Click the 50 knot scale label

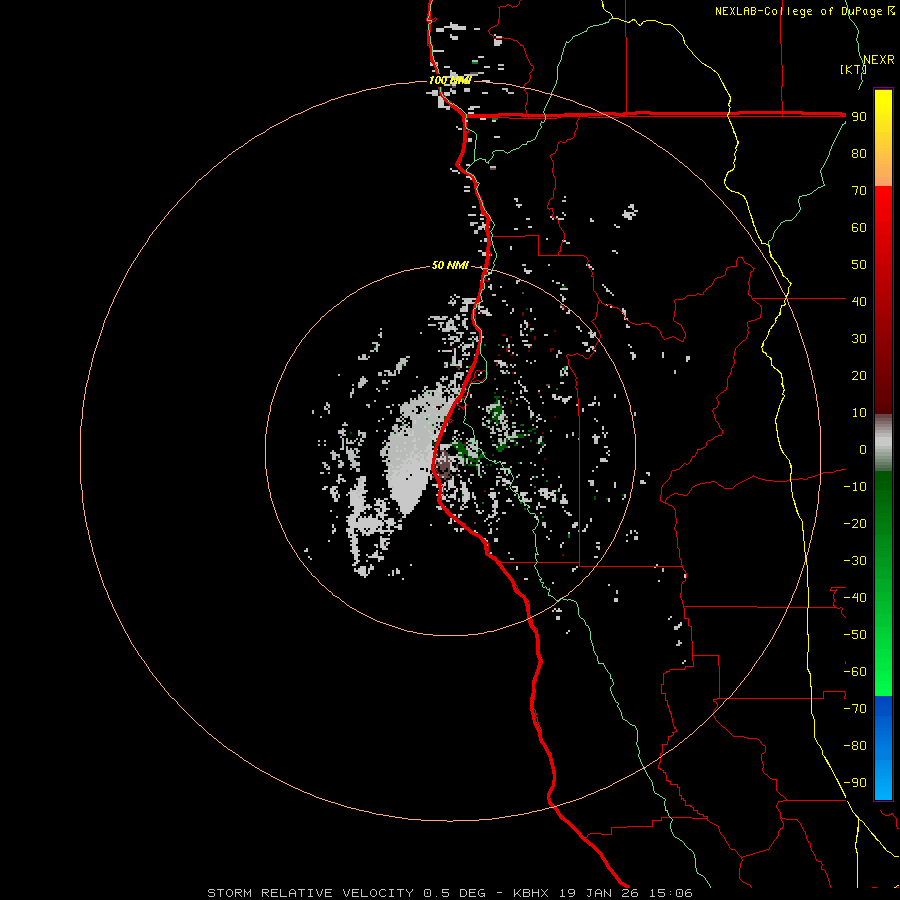[859, 265]
